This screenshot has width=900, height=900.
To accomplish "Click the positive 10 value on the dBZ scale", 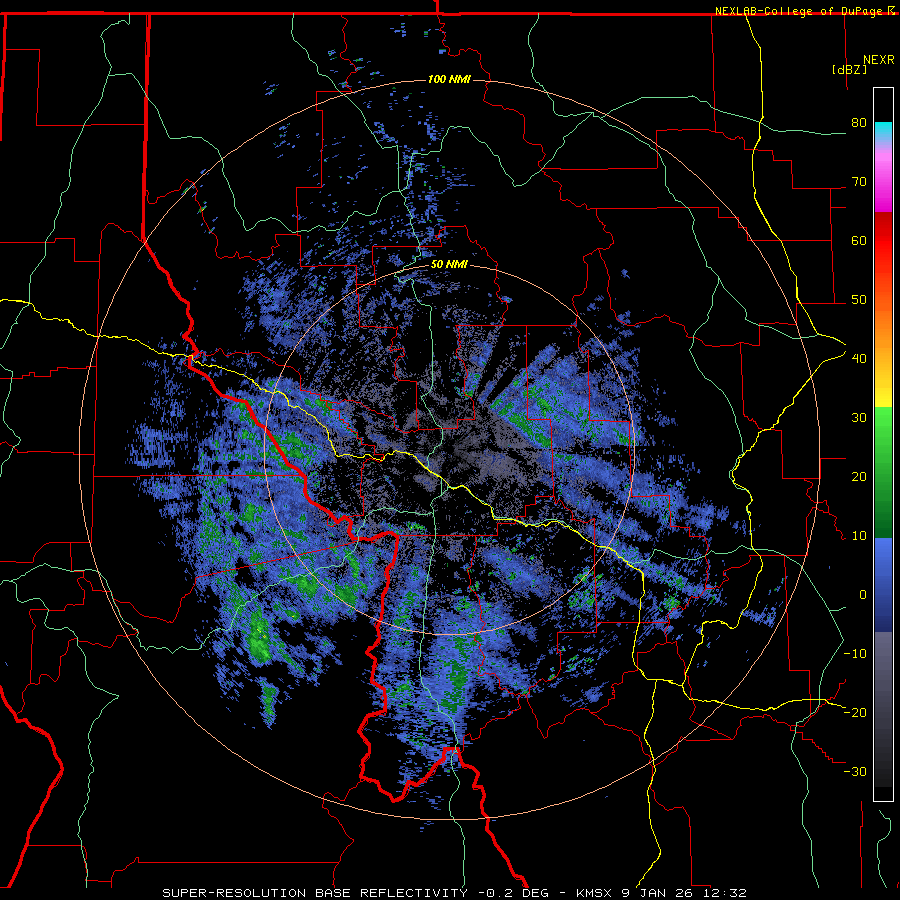I will [x=859, y=536].
